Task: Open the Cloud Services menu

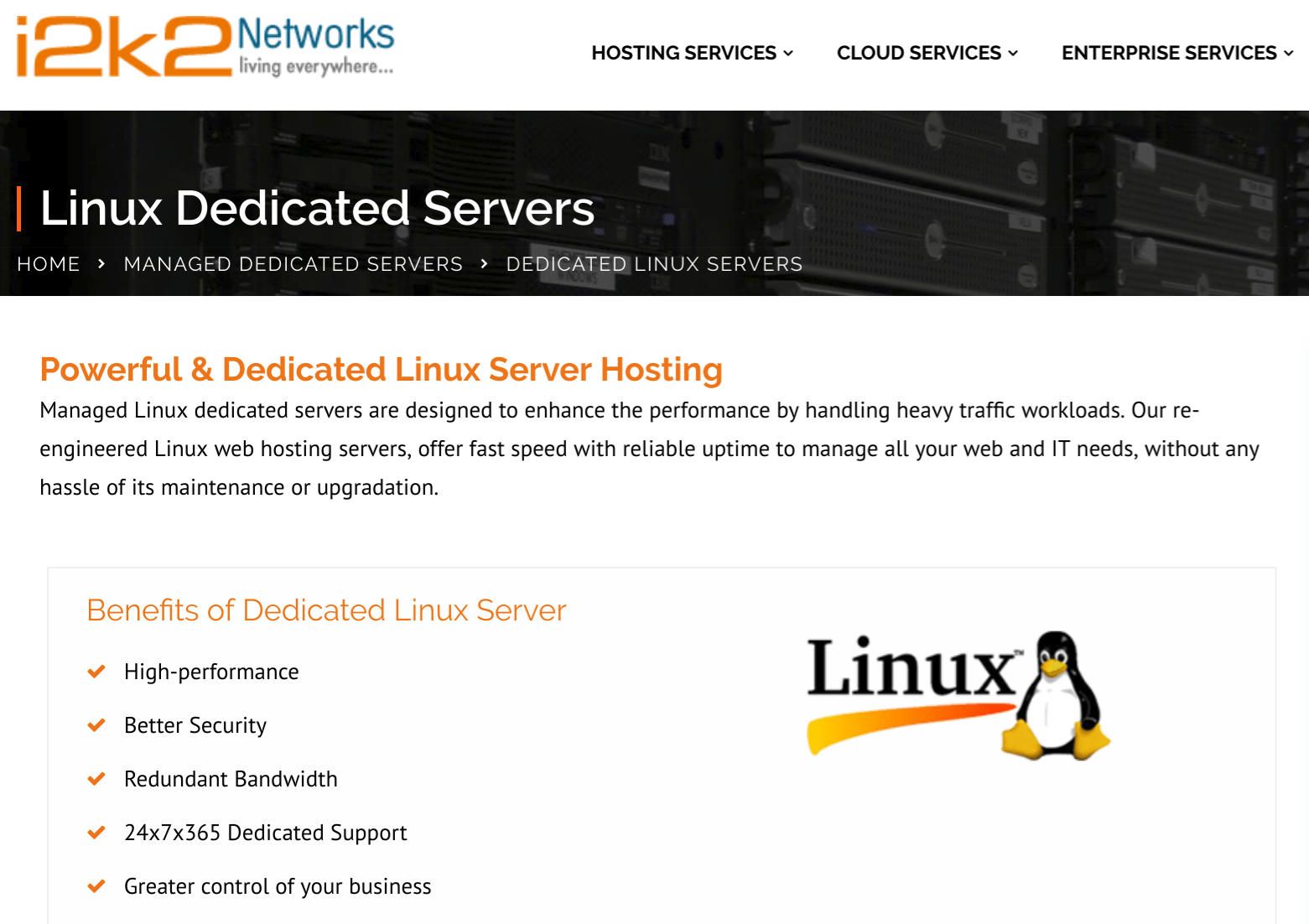Action: point(927,53)
